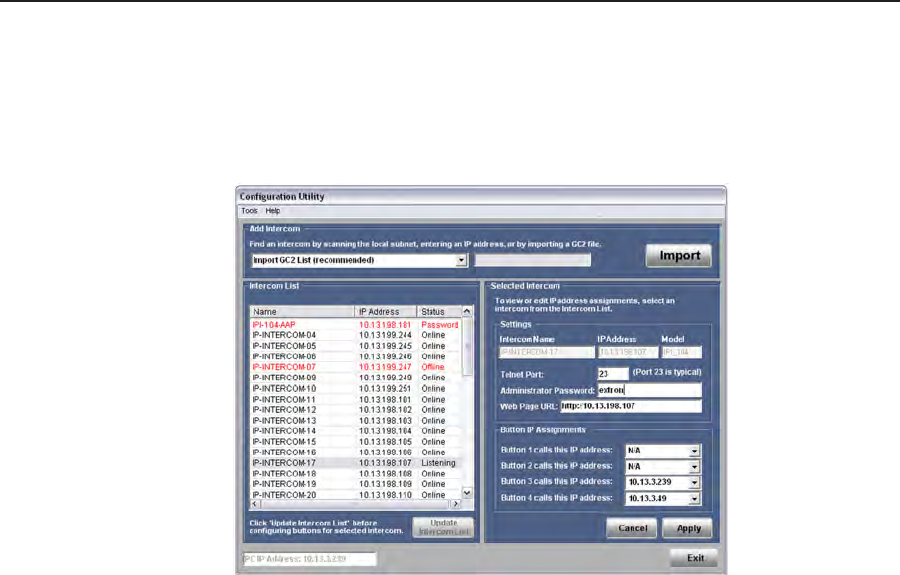Select the listening IP-INTERCOM-17 row
This screenshot has height=575, width=900.
[x=356, y=463]
